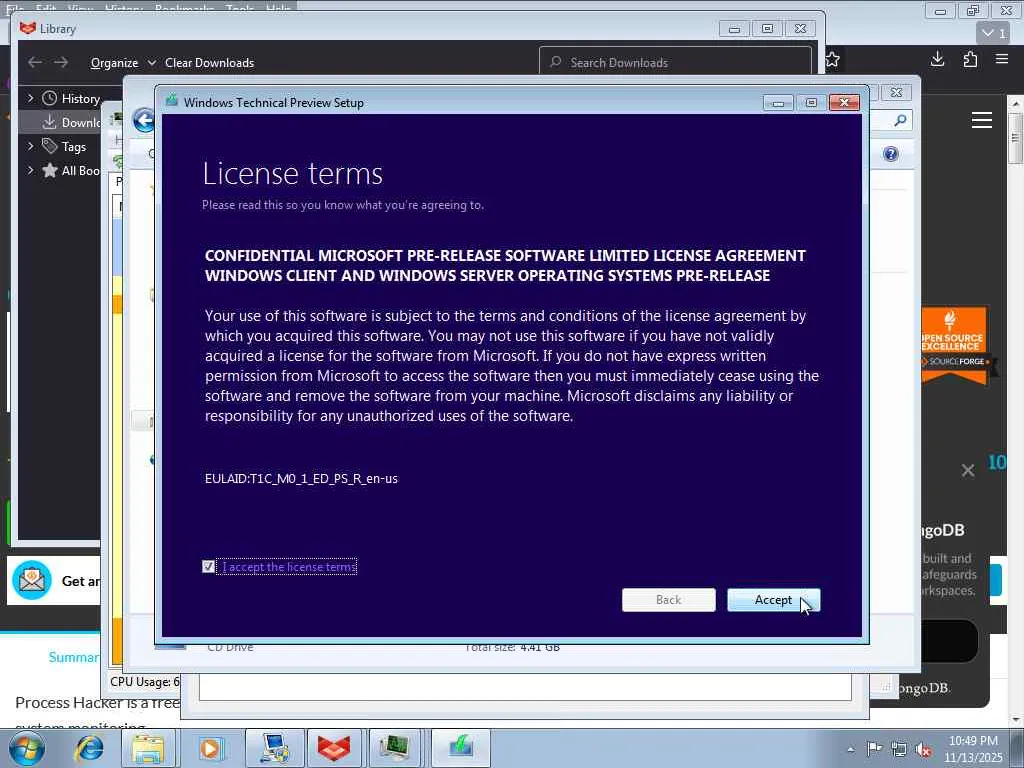The image size is (1024, 768).
Task: Open the webpage hamburger menu icon
Action: (982, 120)
